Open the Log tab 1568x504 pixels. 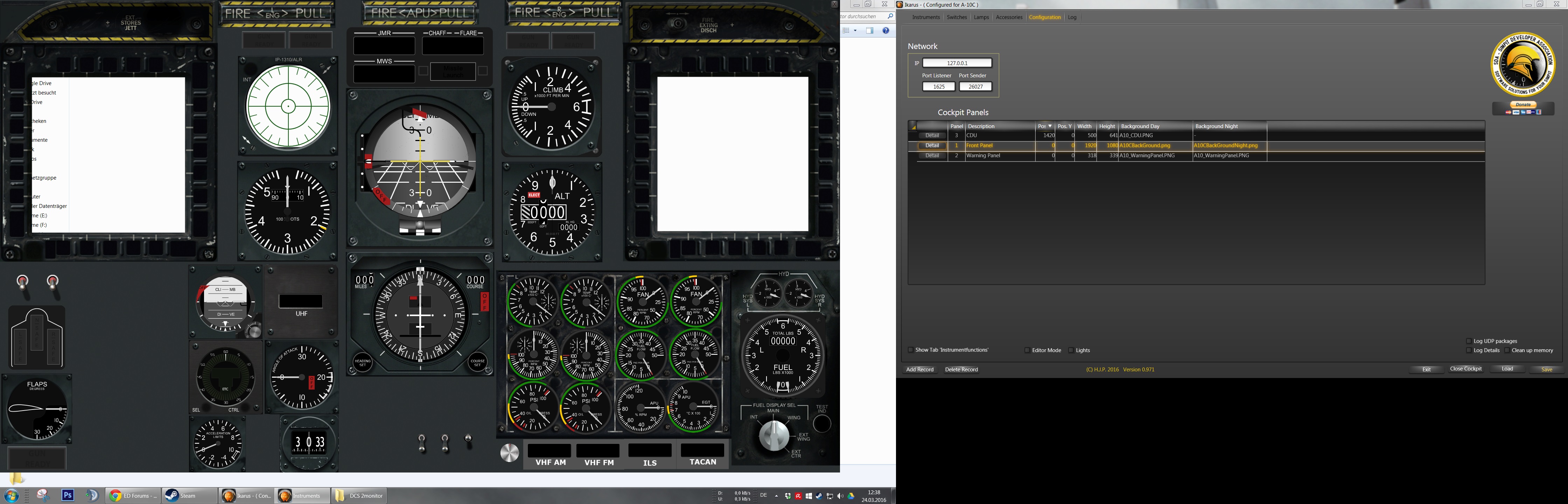1072,17
